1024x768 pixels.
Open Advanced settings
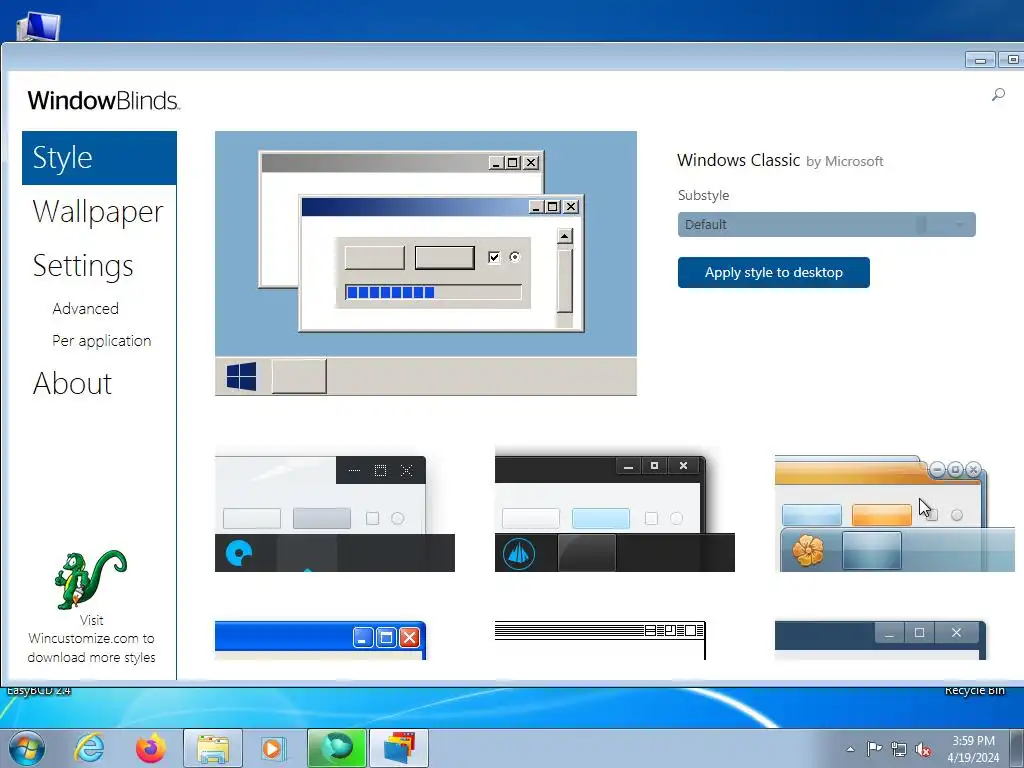click(x=86, y=308)
